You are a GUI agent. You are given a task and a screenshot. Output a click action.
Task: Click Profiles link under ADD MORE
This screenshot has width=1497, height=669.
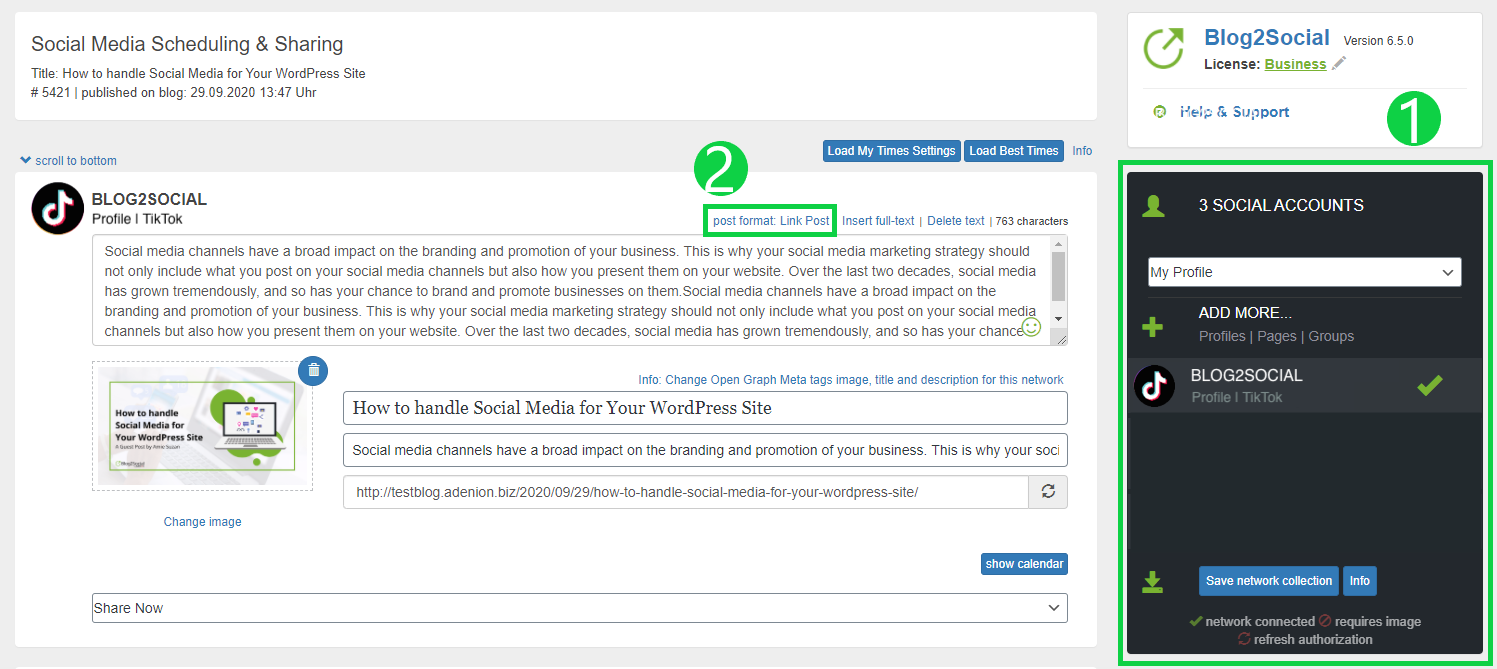(1222, 336)
